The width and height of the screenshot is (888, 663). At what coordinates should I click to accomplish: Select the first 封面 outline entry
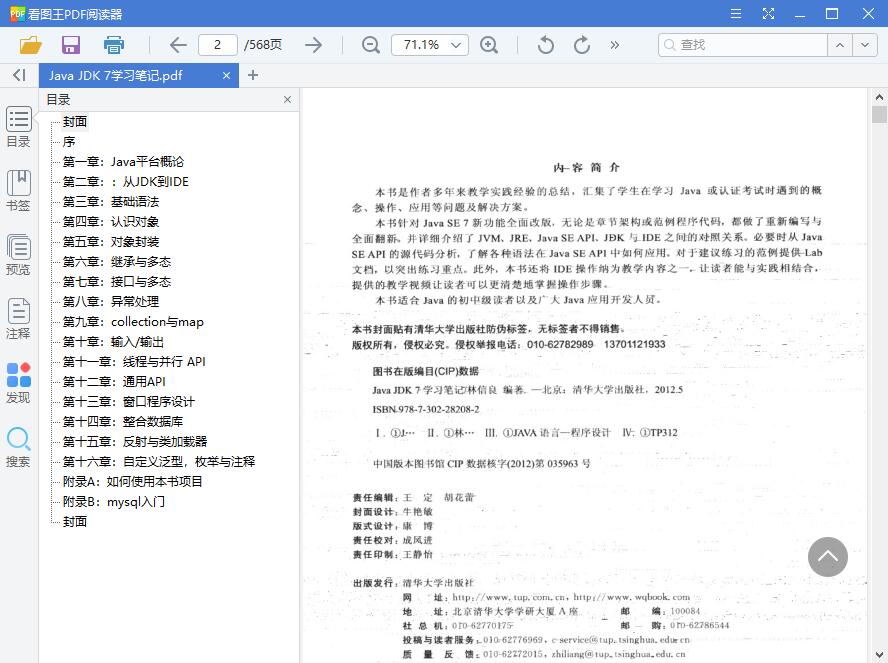coord(75,122)
